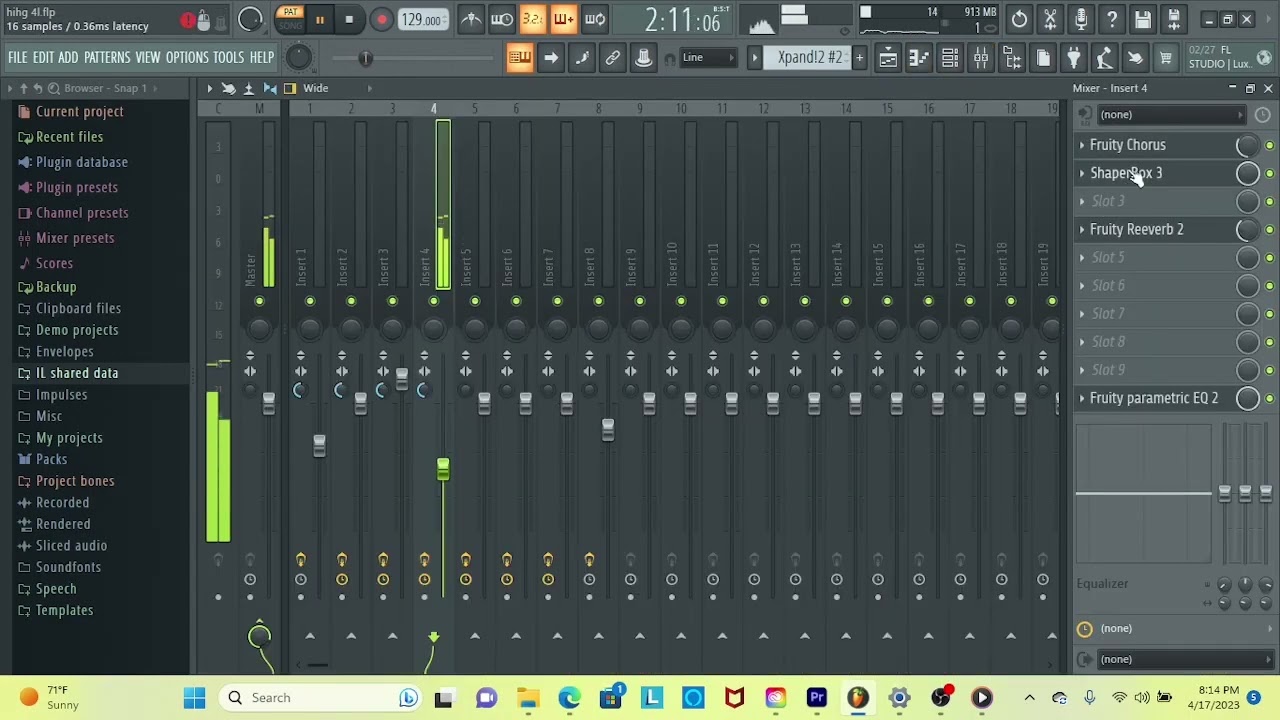Open tempo tapper icon
Image resolution: width=1280 pixels, height=720 pixels.
(x=1104, y=58)
